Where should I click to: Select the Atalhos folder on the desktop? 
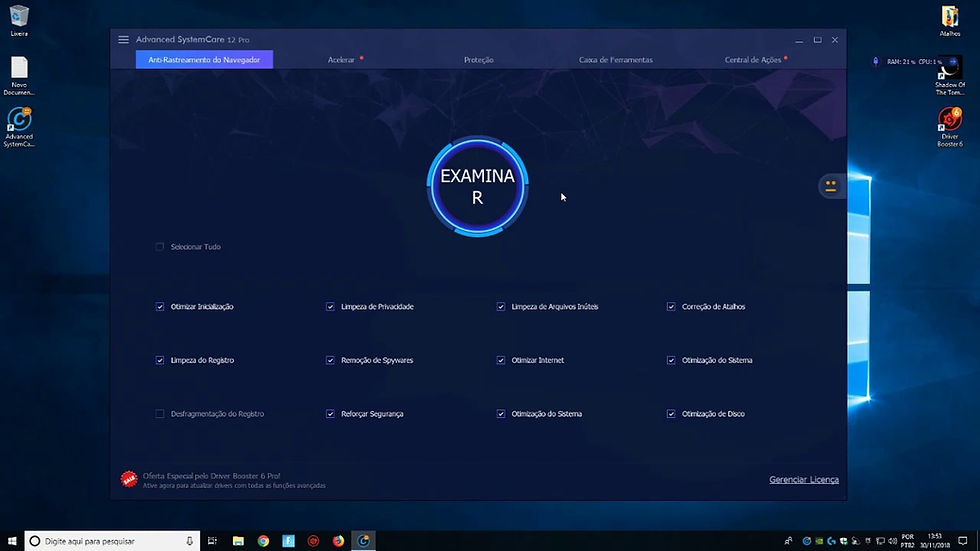949,21
